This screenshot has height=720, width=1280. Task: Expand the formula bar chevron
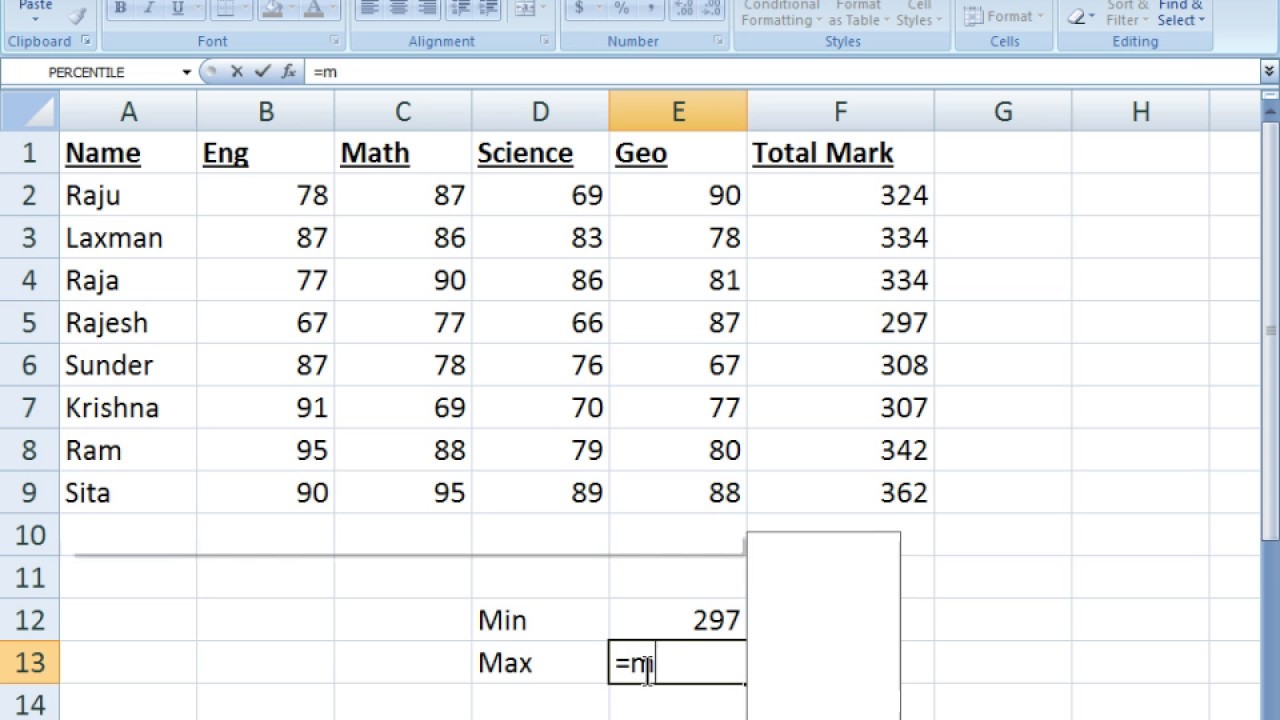click(1269, 72)
